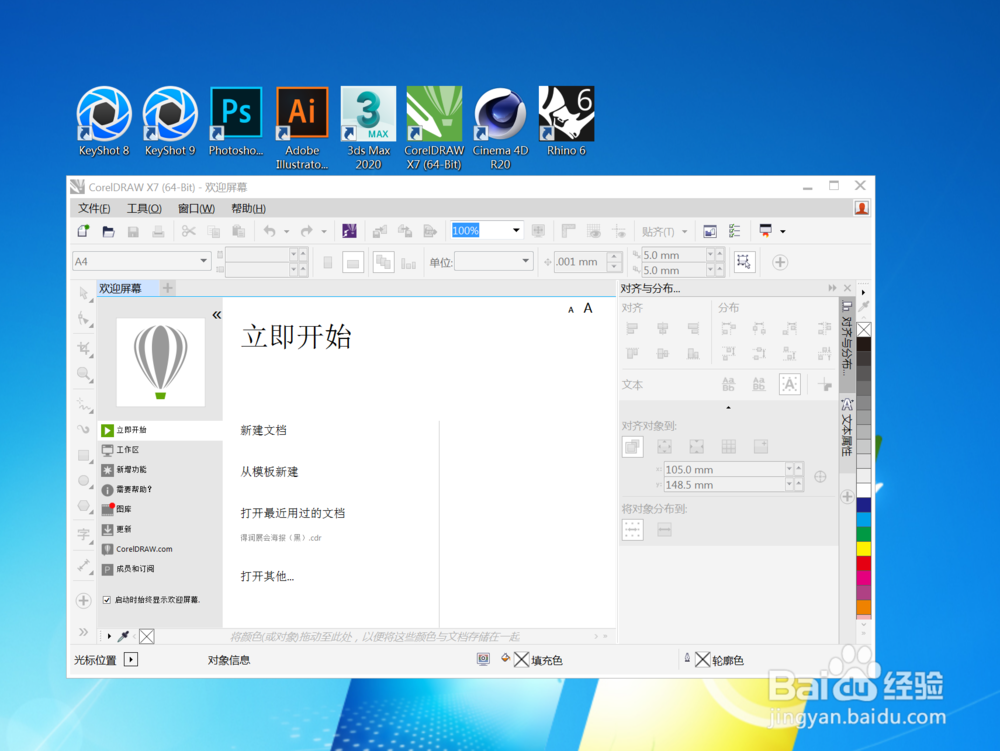Select the red swatch in palette
The width and height of the screenshot is (1000, 751).
pos(864,564)
